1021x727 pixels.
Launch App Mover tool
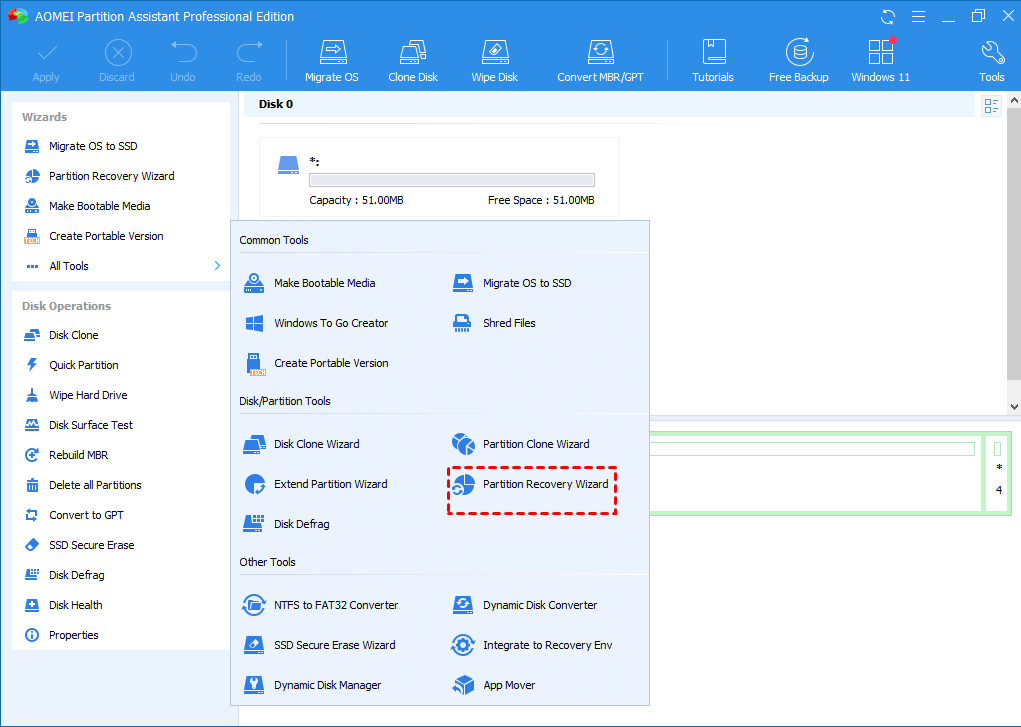(494, 685)
